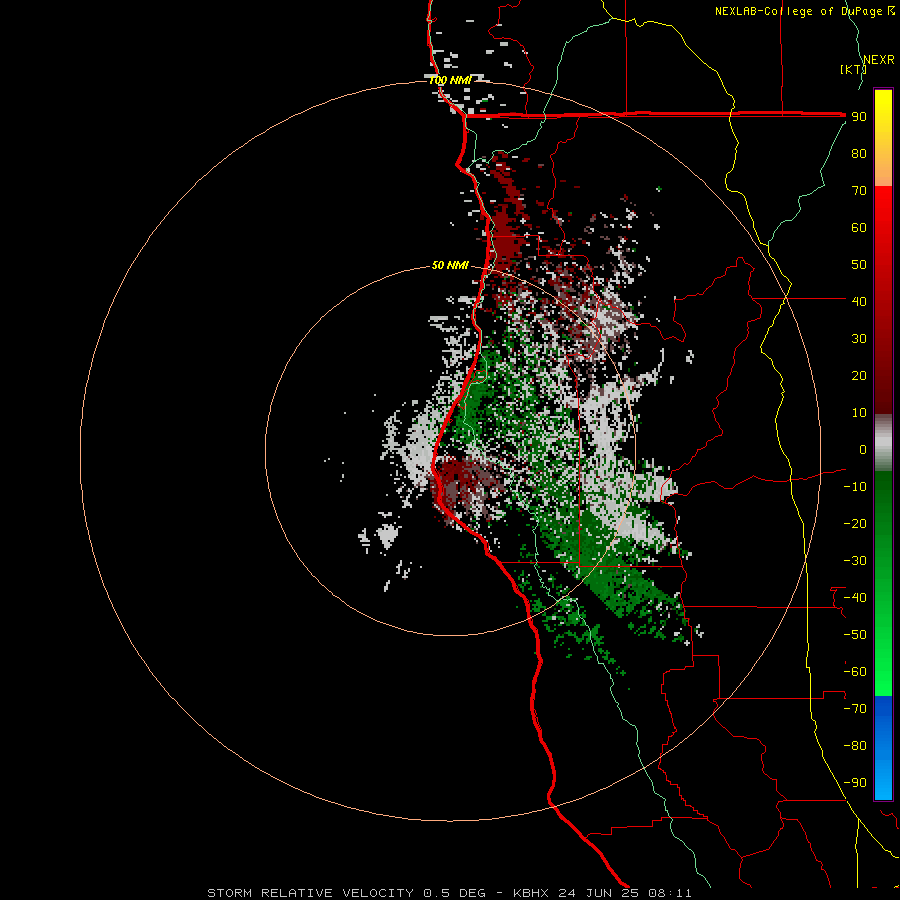Click the NEXR label above the color scale
The height and width of the screenshot is (900, 900).
[x=878, y=60]
